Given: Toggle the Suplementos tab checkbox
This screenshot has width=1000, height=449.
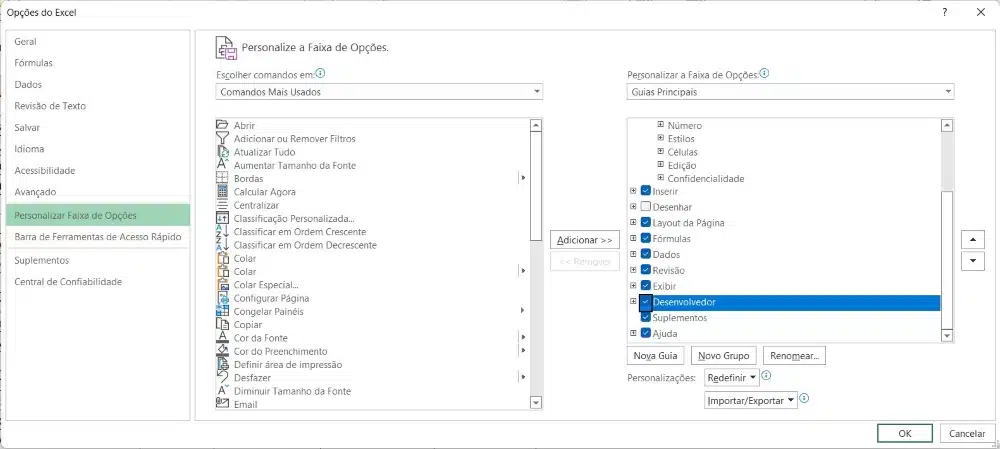Looking at the screenshot, I should 645,317.
